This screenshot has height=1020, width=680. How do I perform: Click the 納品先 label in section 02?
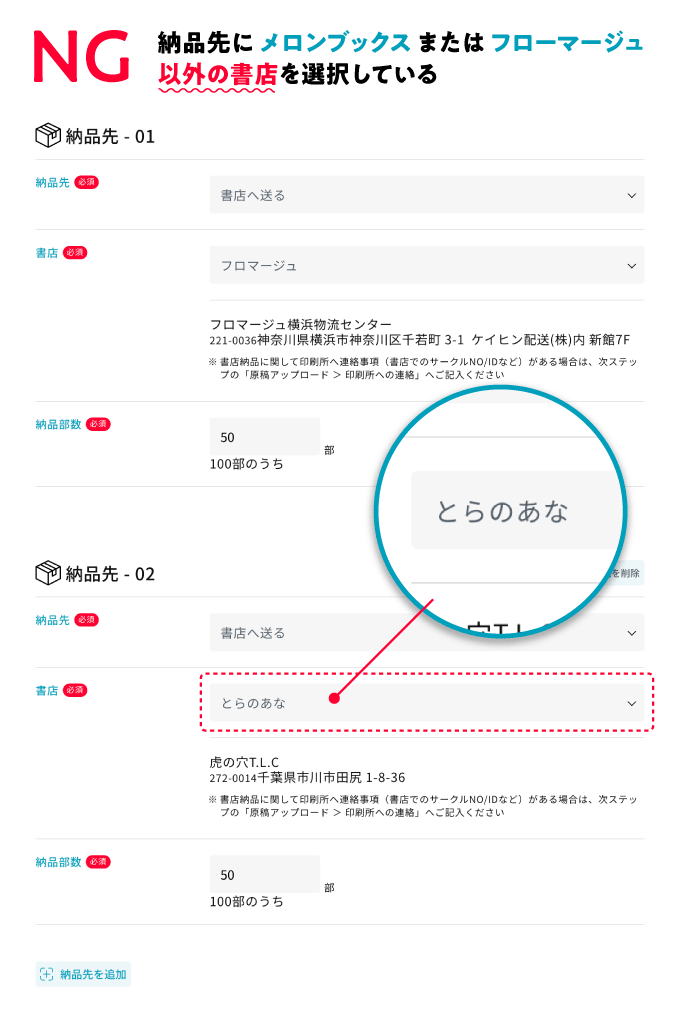(x=53, y=621)
